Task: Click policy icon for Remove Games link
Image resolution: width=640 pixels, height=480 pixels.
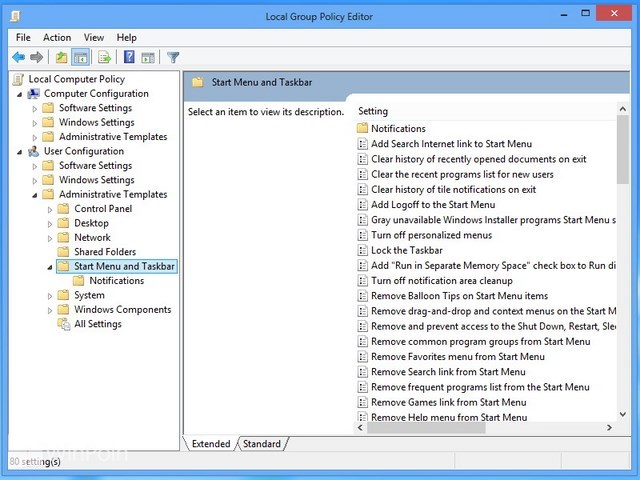Action: tap(362, 402)
